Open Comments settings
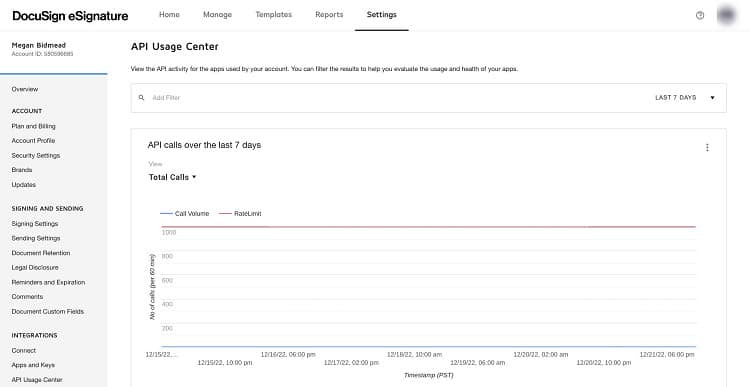The height and width of the screenshot is (387, 750). coord(27,297)
